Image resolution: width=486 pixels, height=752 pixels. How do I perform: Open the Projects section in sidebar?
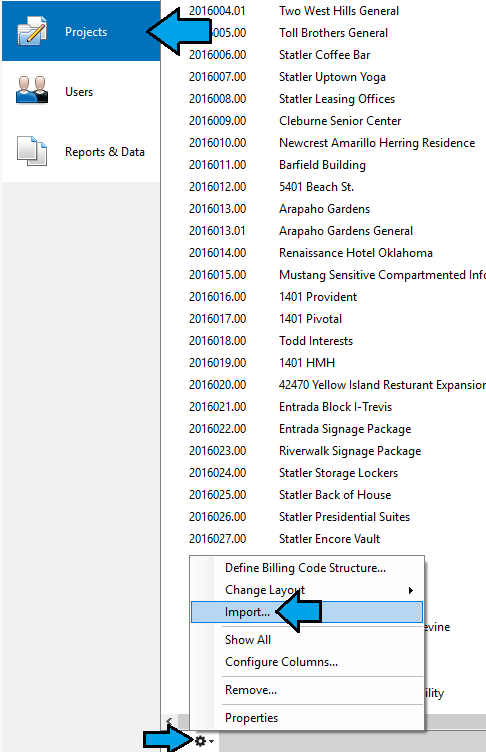click(x=81, y=32)
